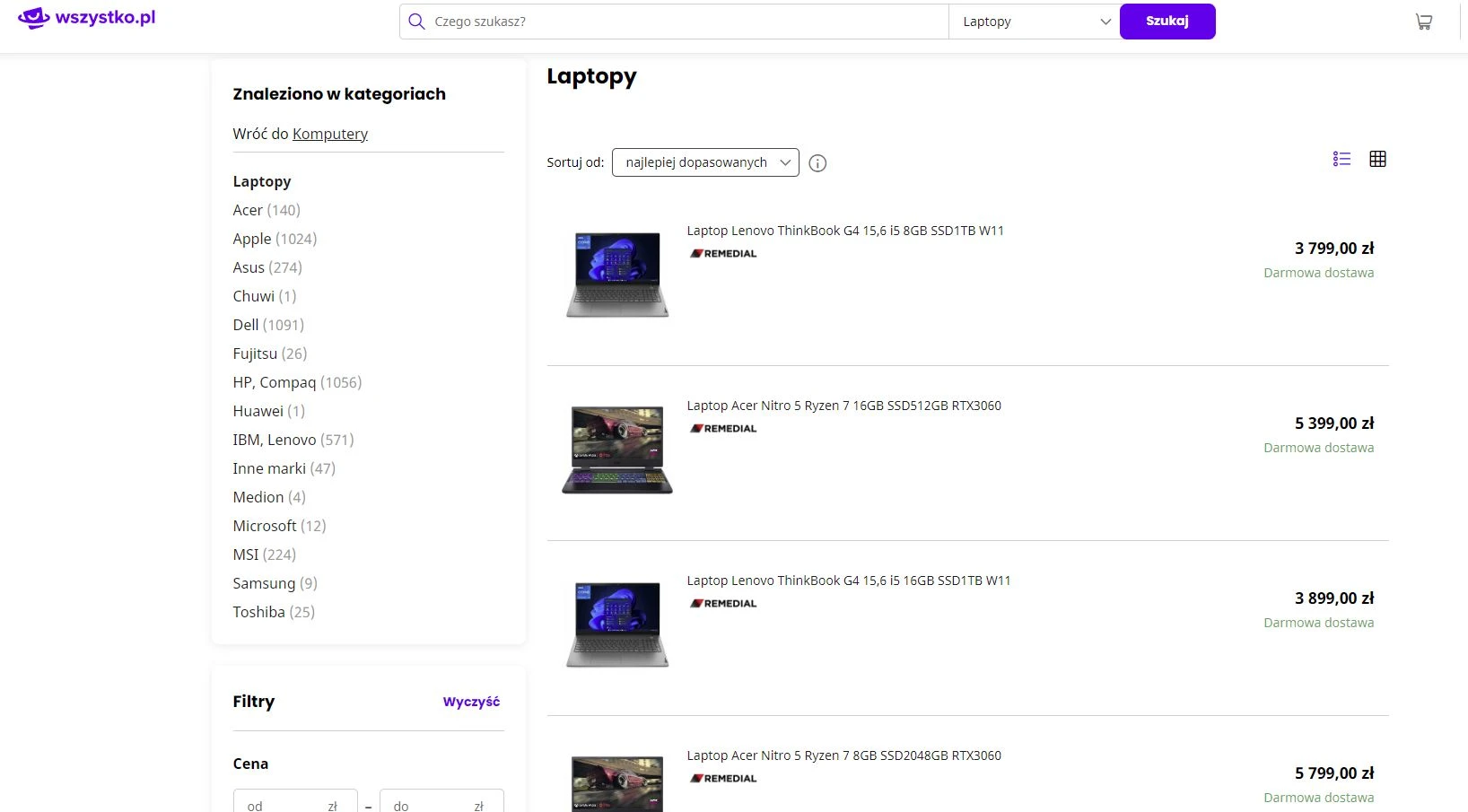The width and height of the screenshot is (1468, 812).
Task: Open the Laptopy category dropdown in search bar
Action: 1035,22
